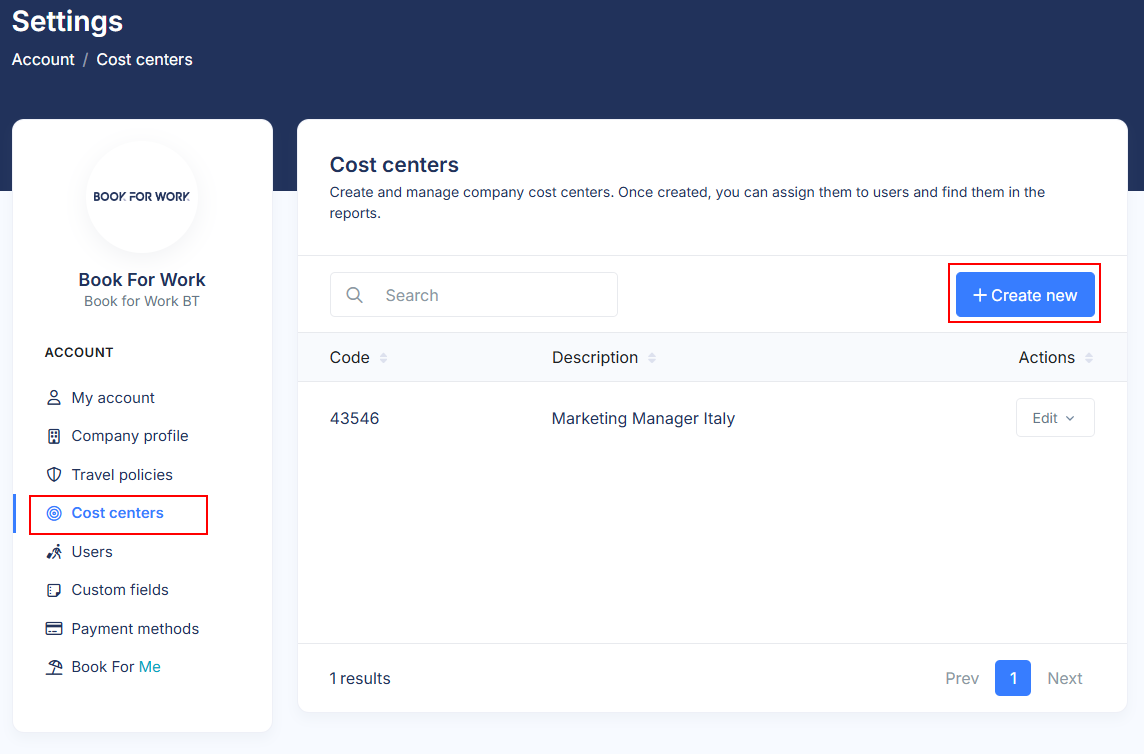Click the 1 results count text
Viewport: 1144px width, 754px height.
click(x=360, y=678)
